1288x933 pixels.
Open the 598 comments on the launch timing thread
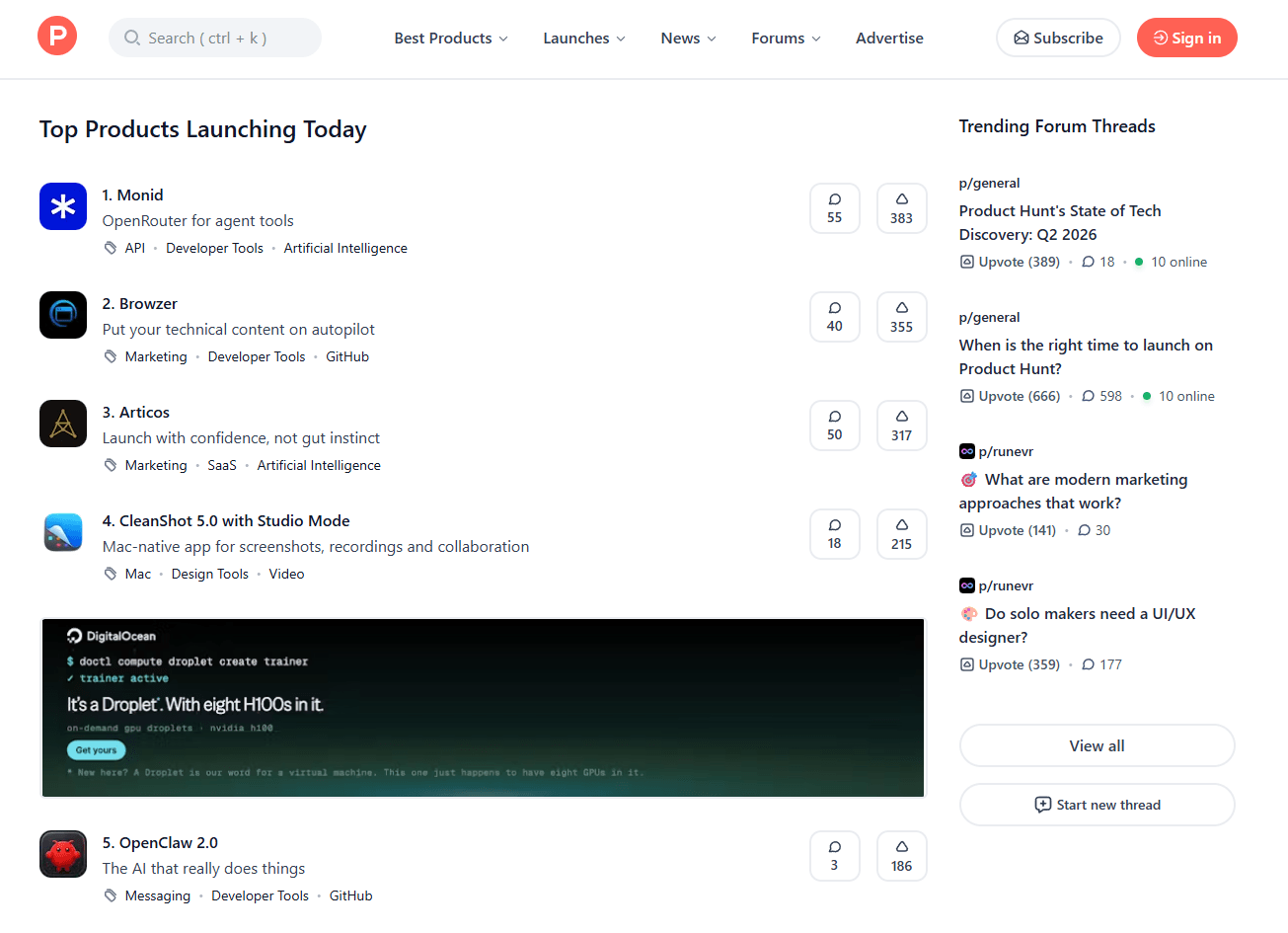coord(1102,396)
